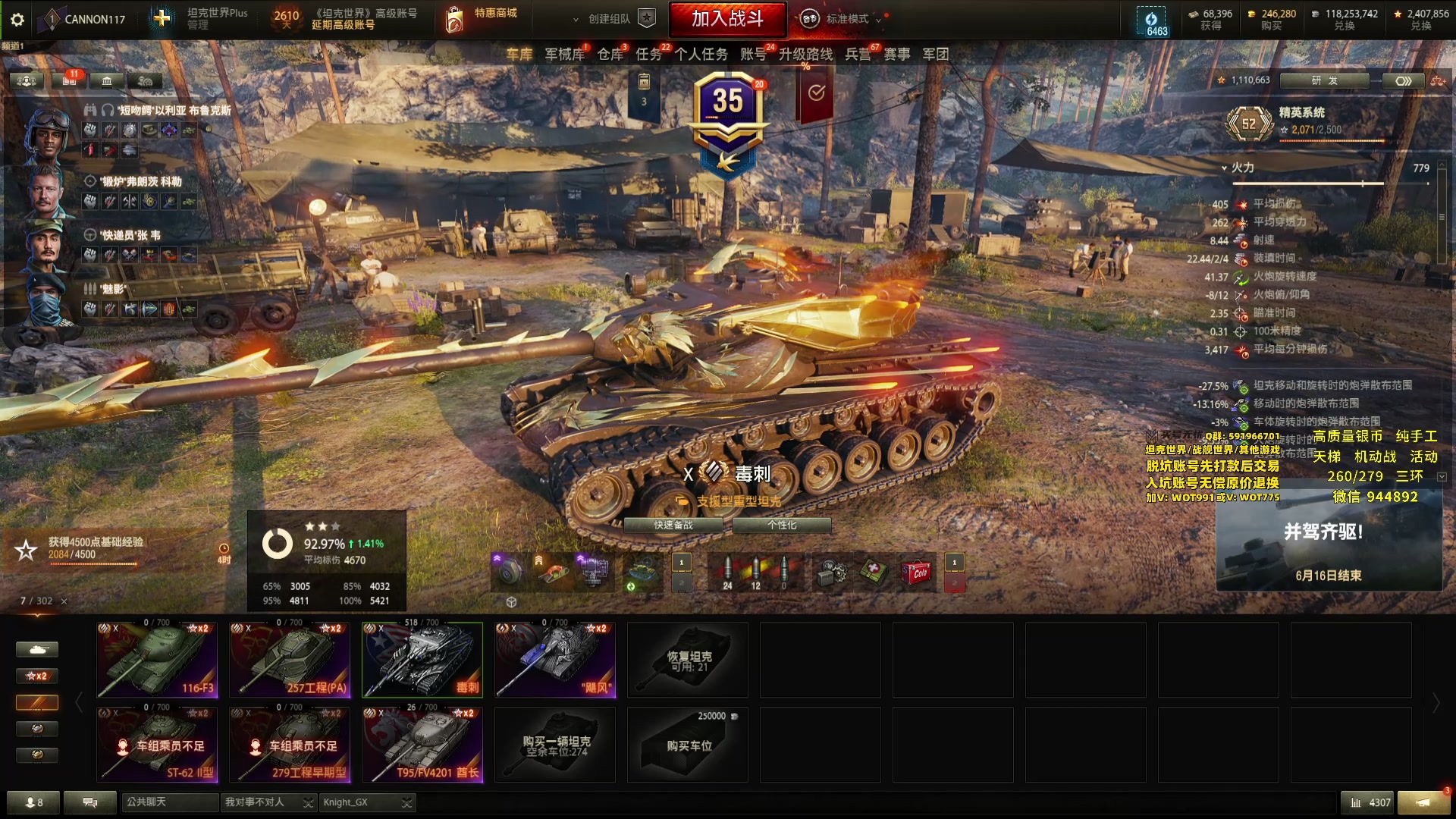Open the contacts list showing 8

click(x=33, y=802)
